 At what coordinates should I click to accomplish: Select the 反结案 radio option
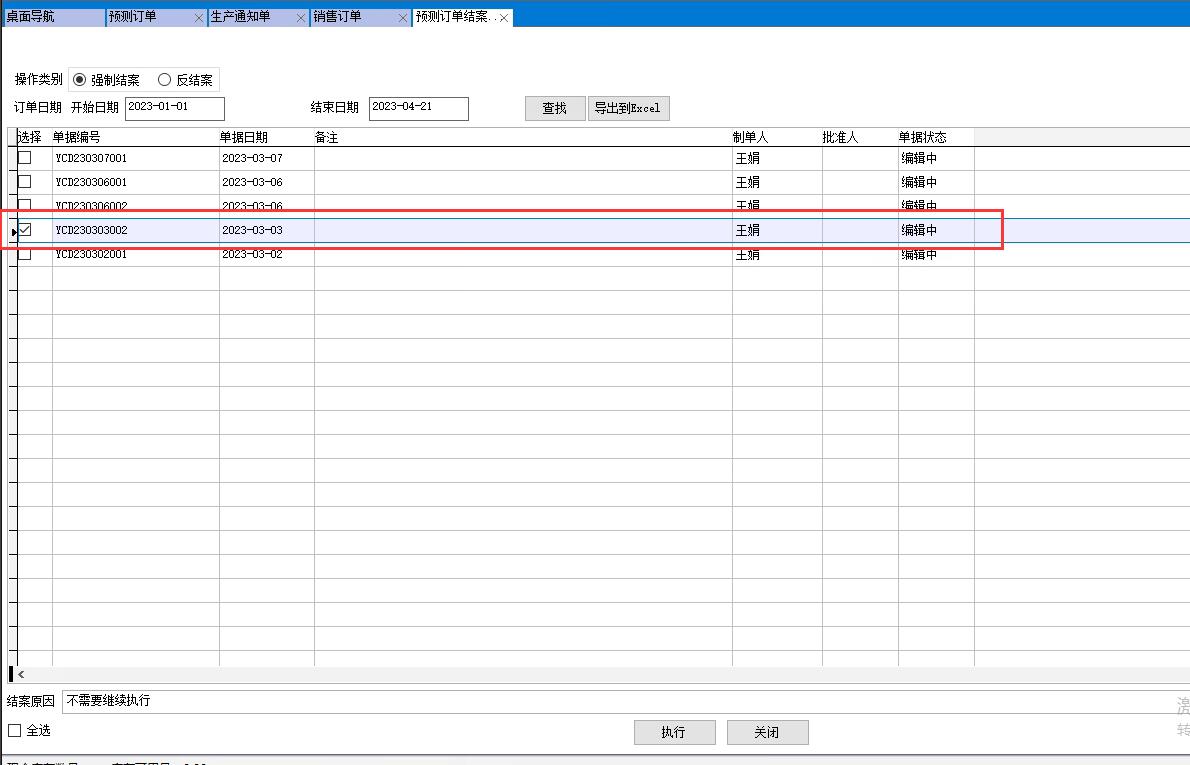165,80
